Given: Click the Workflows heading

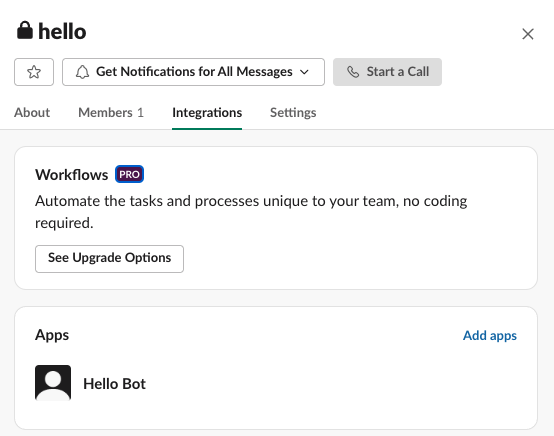Looking at the screenshot, I should click(72, 175).
